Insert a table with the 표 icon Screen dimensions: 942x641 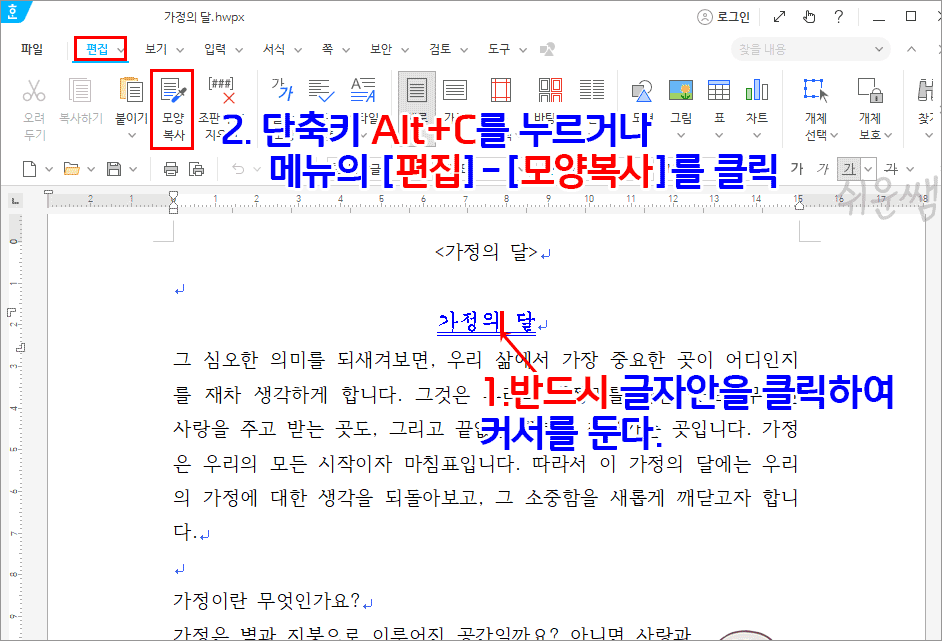coord(720,89)
